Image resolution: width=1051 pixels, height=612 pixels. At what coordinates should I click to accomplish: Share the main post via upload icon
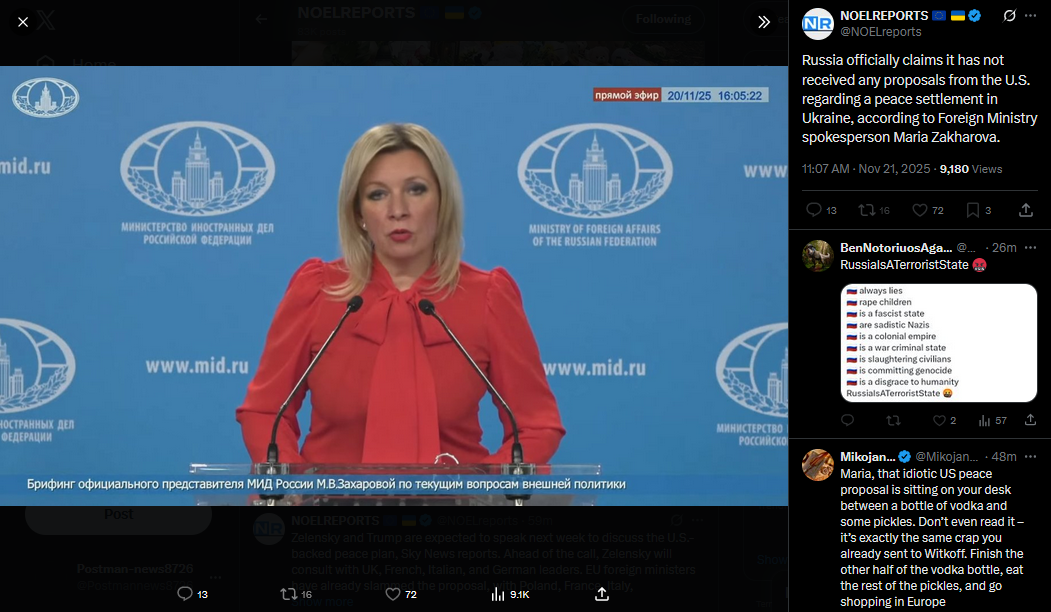1026,210
